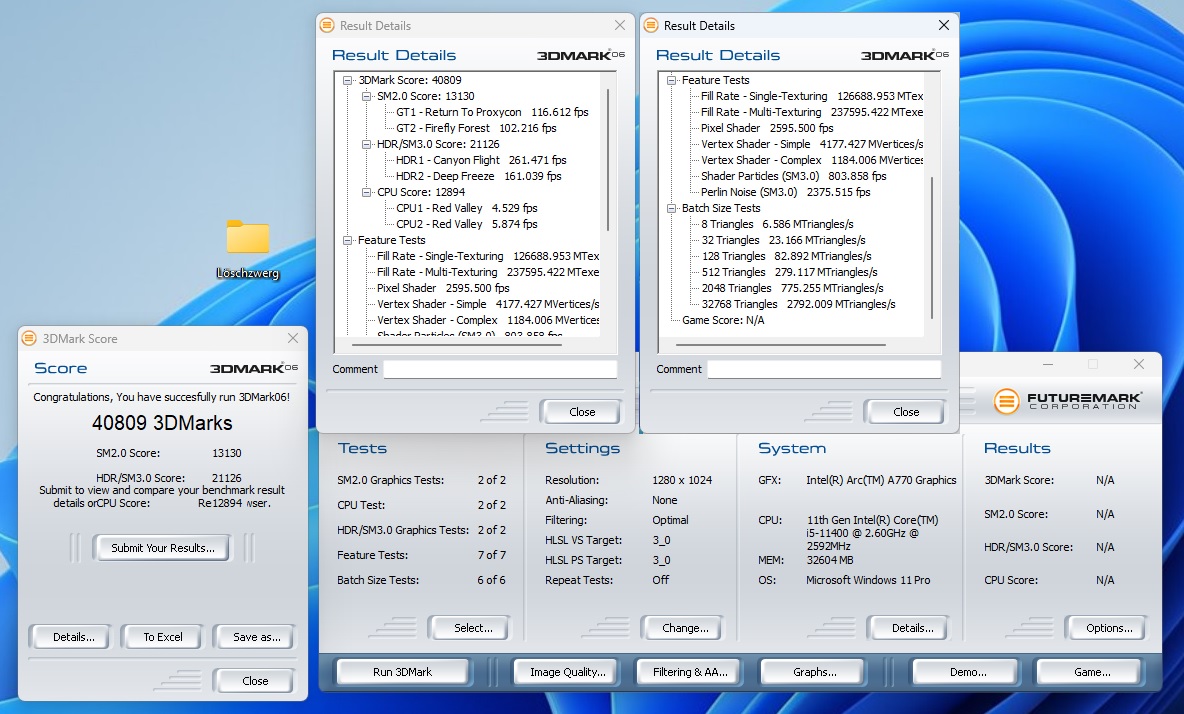Select the 2048 Triangles row
1184x714 pixels.
[x=792, y=288]
